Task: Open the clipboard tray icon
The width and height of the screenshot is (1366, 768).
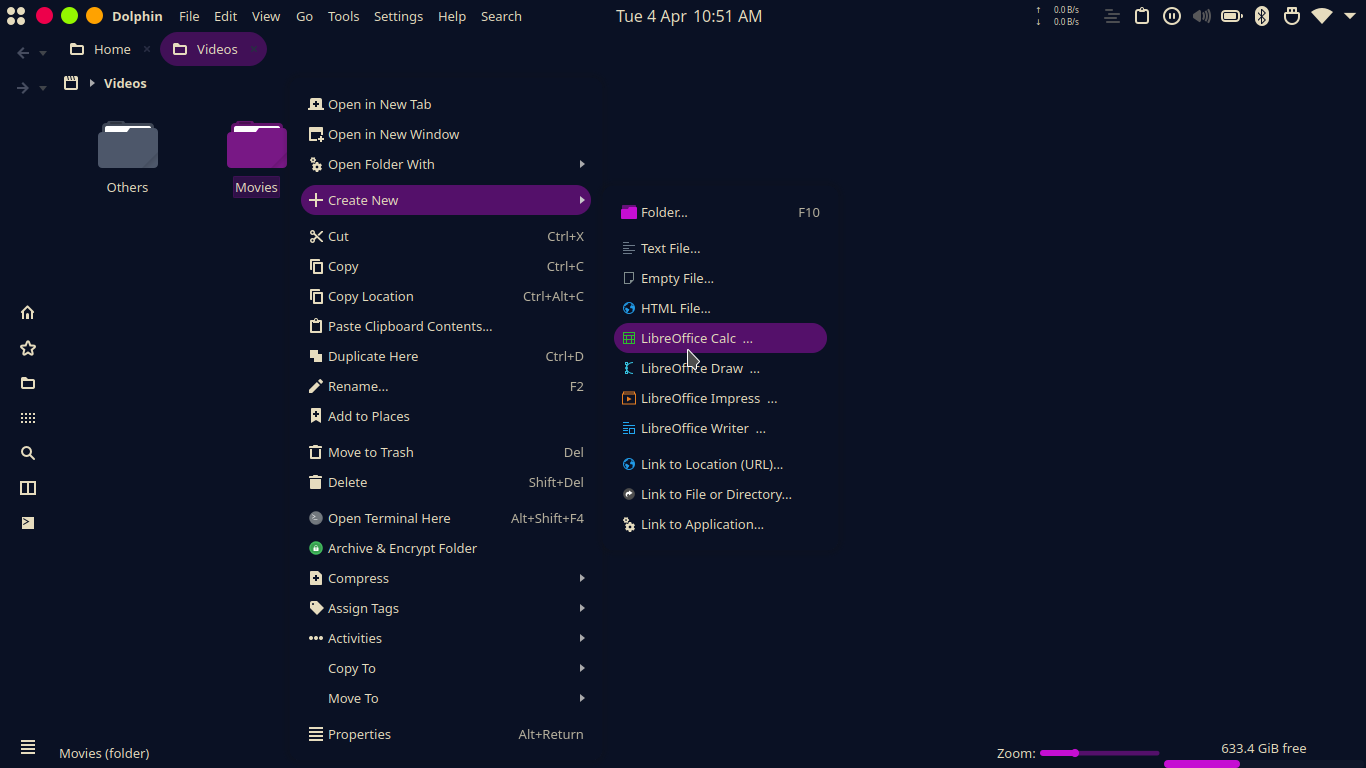Action: (1142, 16)
